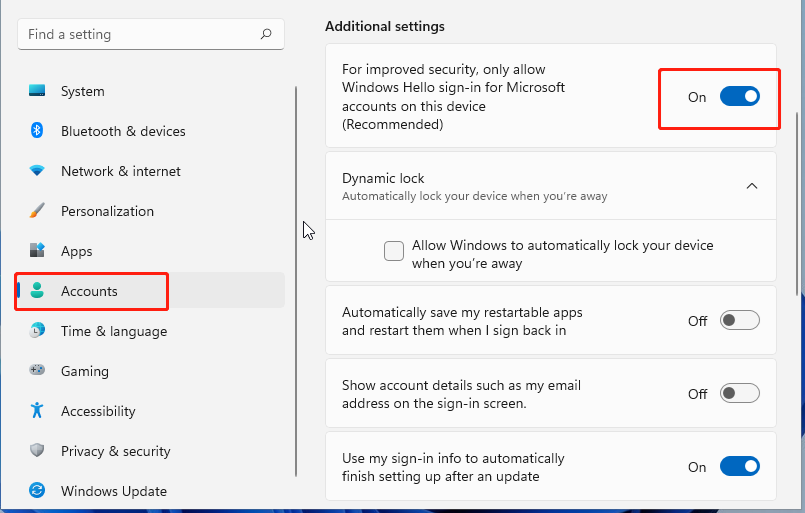Click the Personalization paintbrush icon
Image resolution: width=805 pixels, height=513 pixels.
(x=37, y=211)
